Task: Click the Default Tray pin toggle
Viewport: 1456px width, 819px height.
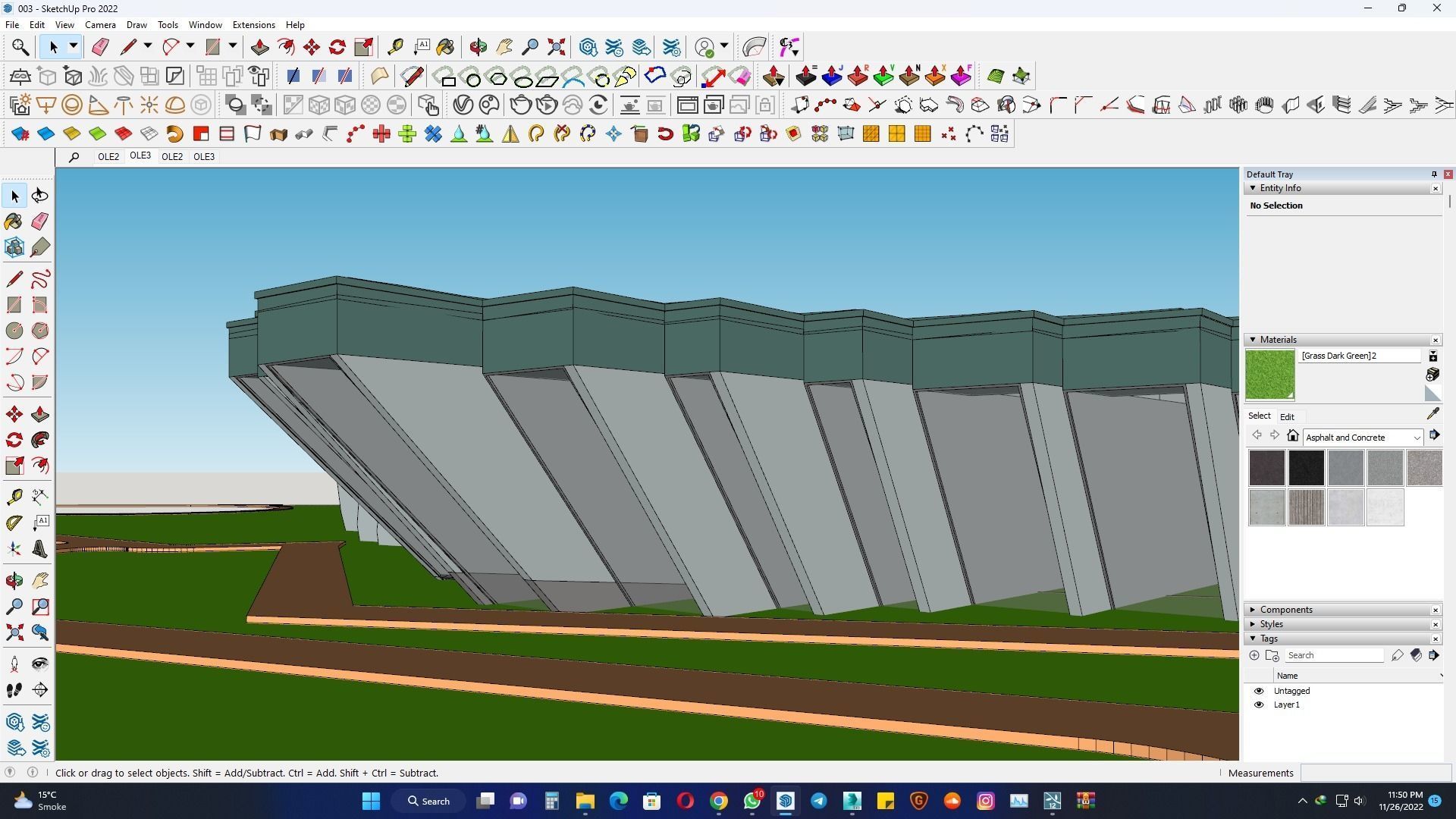Action: [x=1434, y=174]
